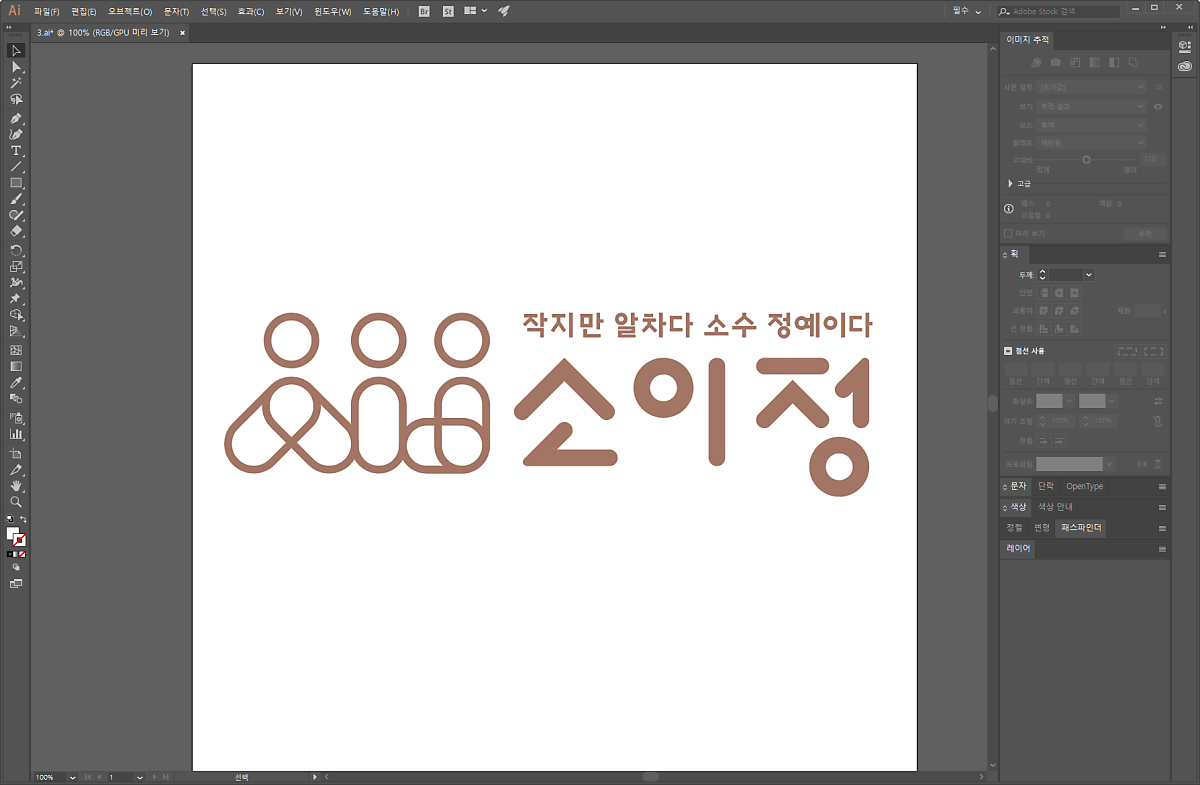Choose the Rectangle shape tool
This screenshot has width=1200, height=785.
pos(16,183)
